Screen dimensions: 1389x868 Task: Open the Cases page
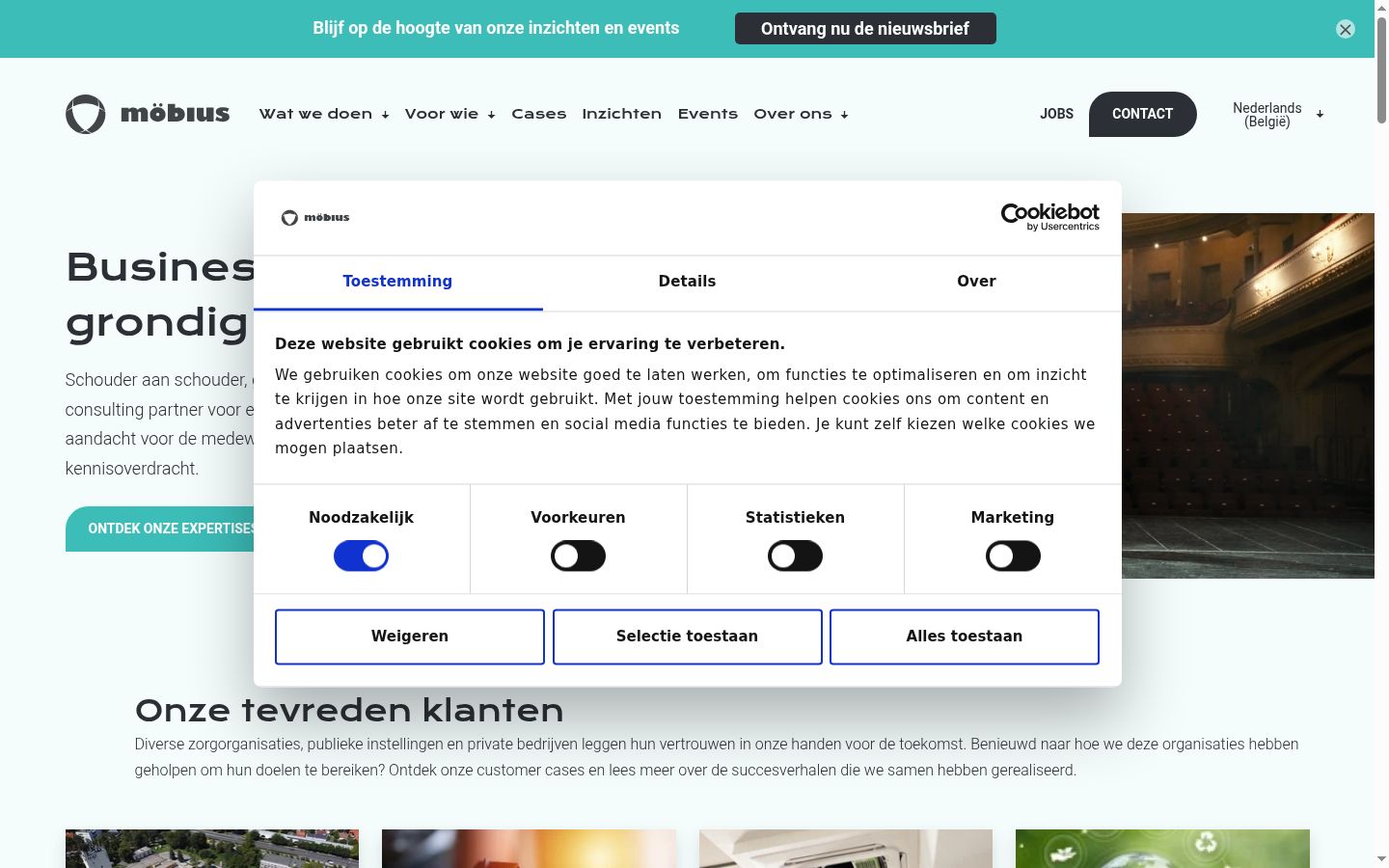(x=538, y=114)
